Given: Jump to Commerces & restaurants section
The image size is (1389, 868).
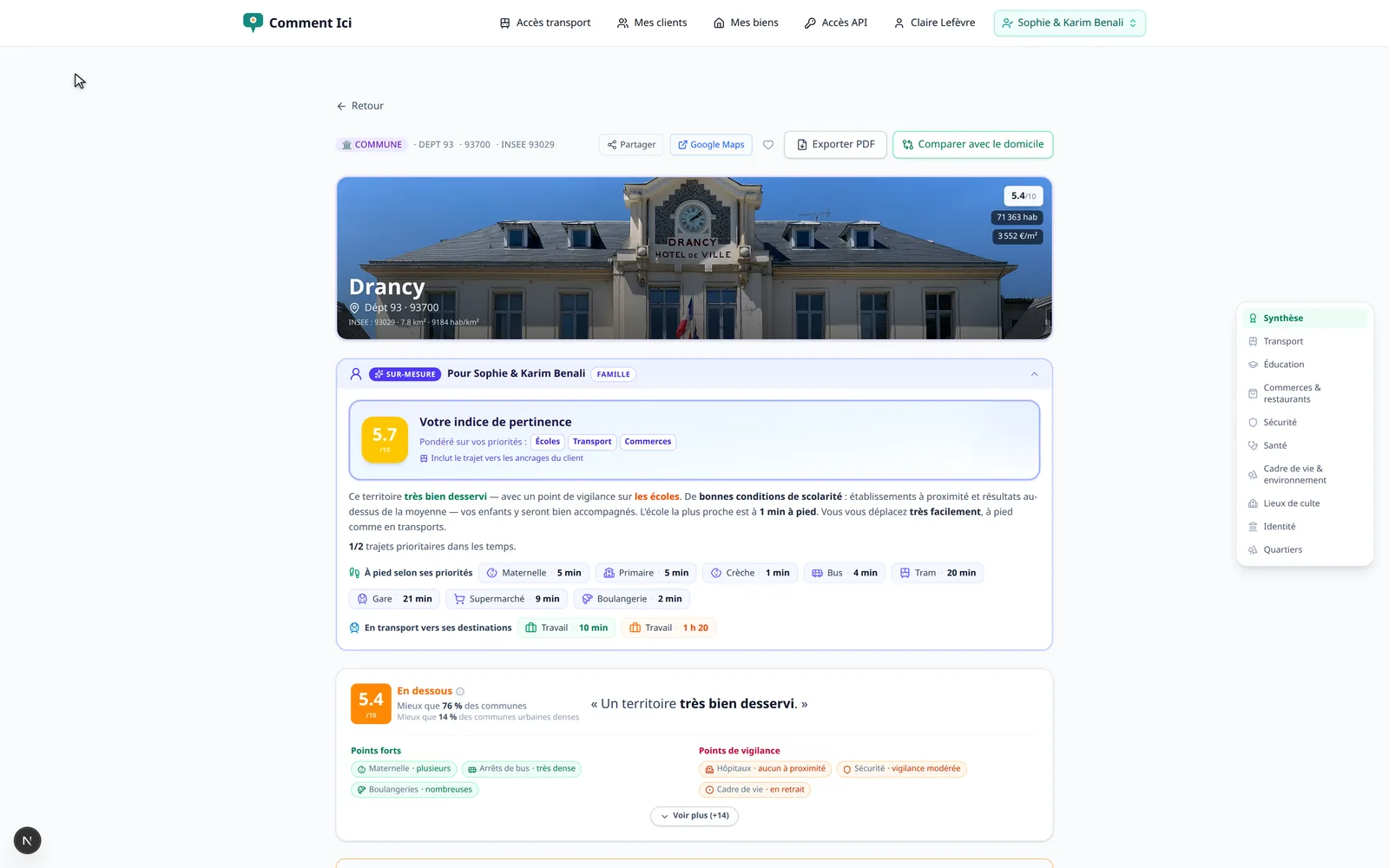Looking at the screenshot, I should tap(1305, 394).
